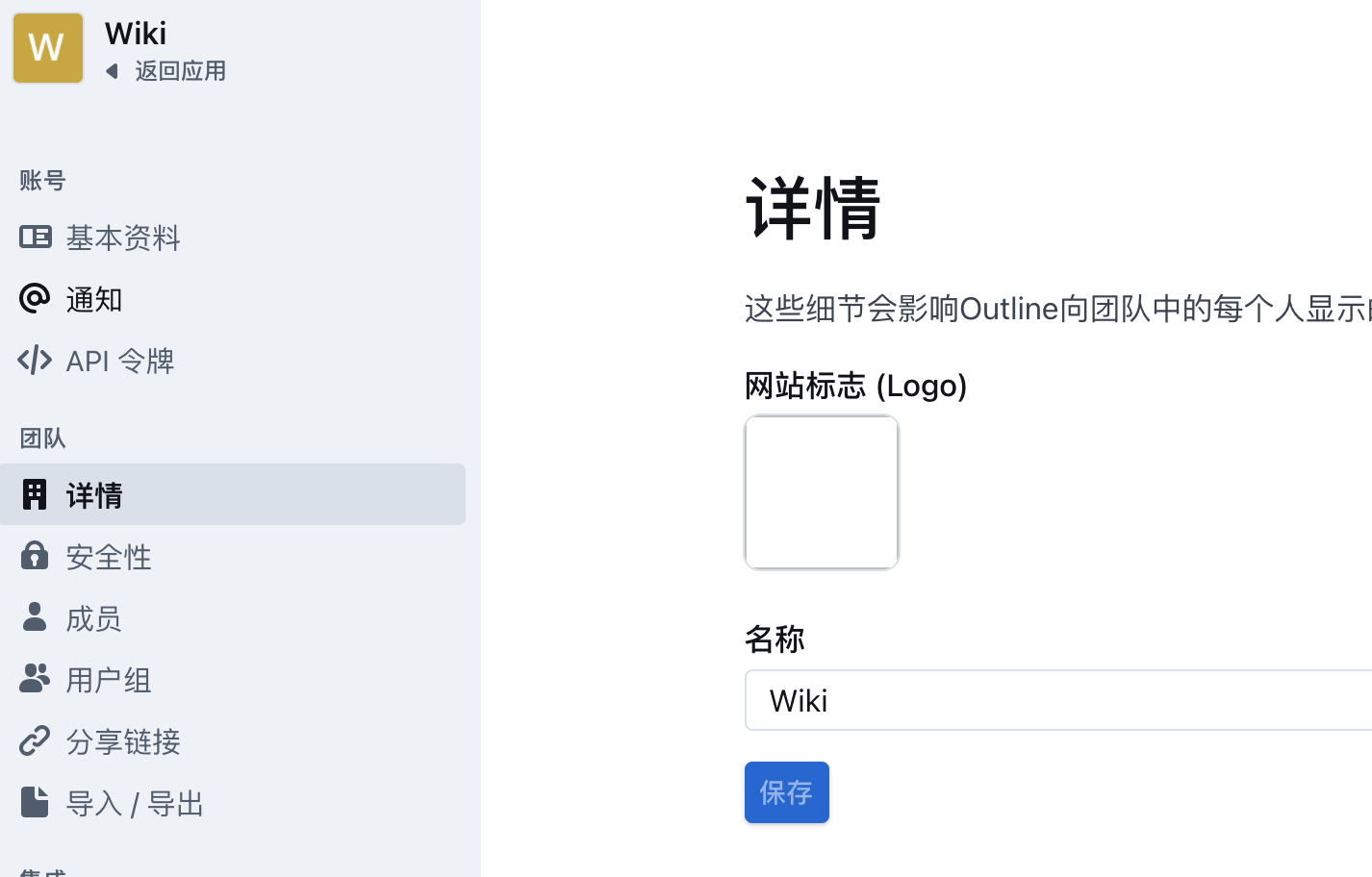Viewport: 1372px width, 877px height.
Task: Click the back arrow beside 返回应用
Action: (x=113, y=71)
